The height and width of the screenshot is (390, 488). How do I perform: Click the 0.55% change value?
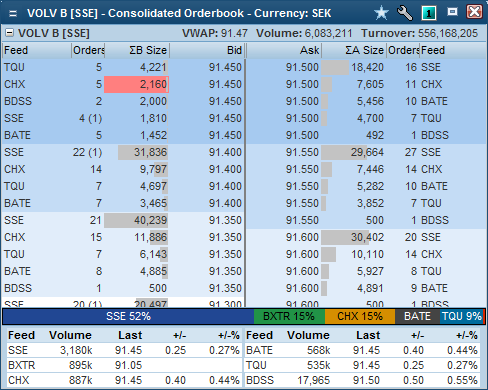point(462,380)
